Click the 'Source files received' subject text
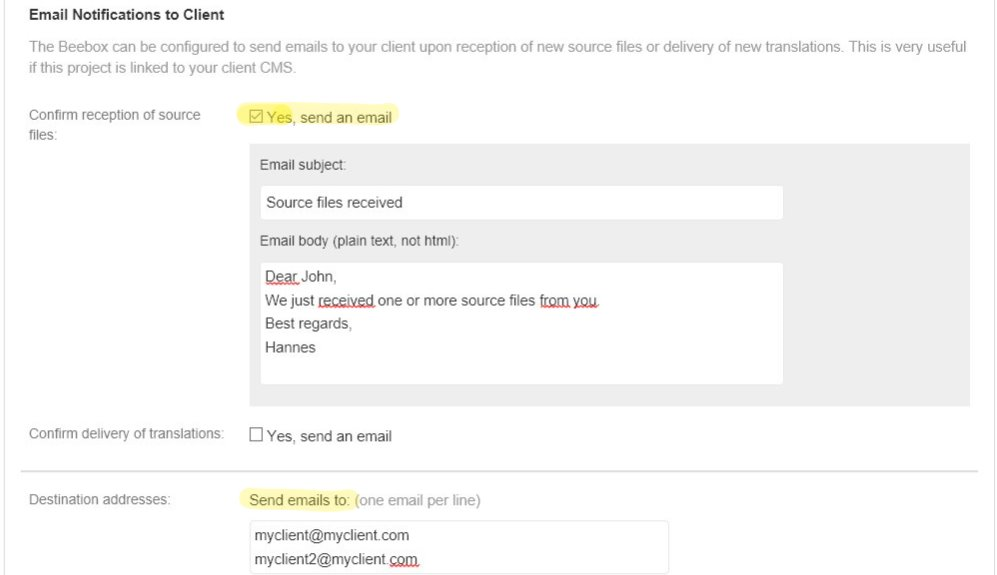Image resolution: width=997 pixels, height=575 pixels. click(x=334, y=202)
